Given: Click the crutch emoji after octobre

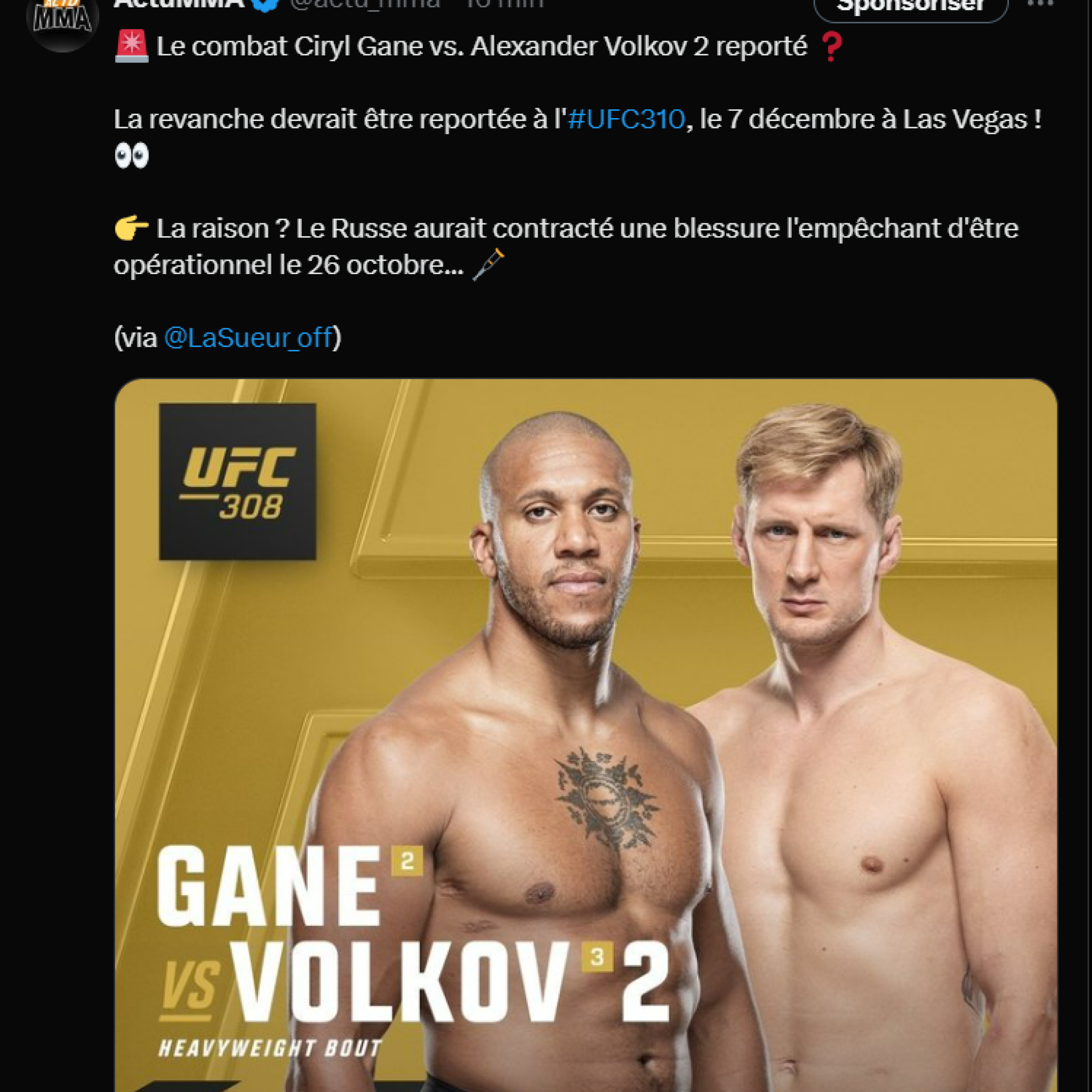Looking at the screenshot, I should tap(487, 264).
